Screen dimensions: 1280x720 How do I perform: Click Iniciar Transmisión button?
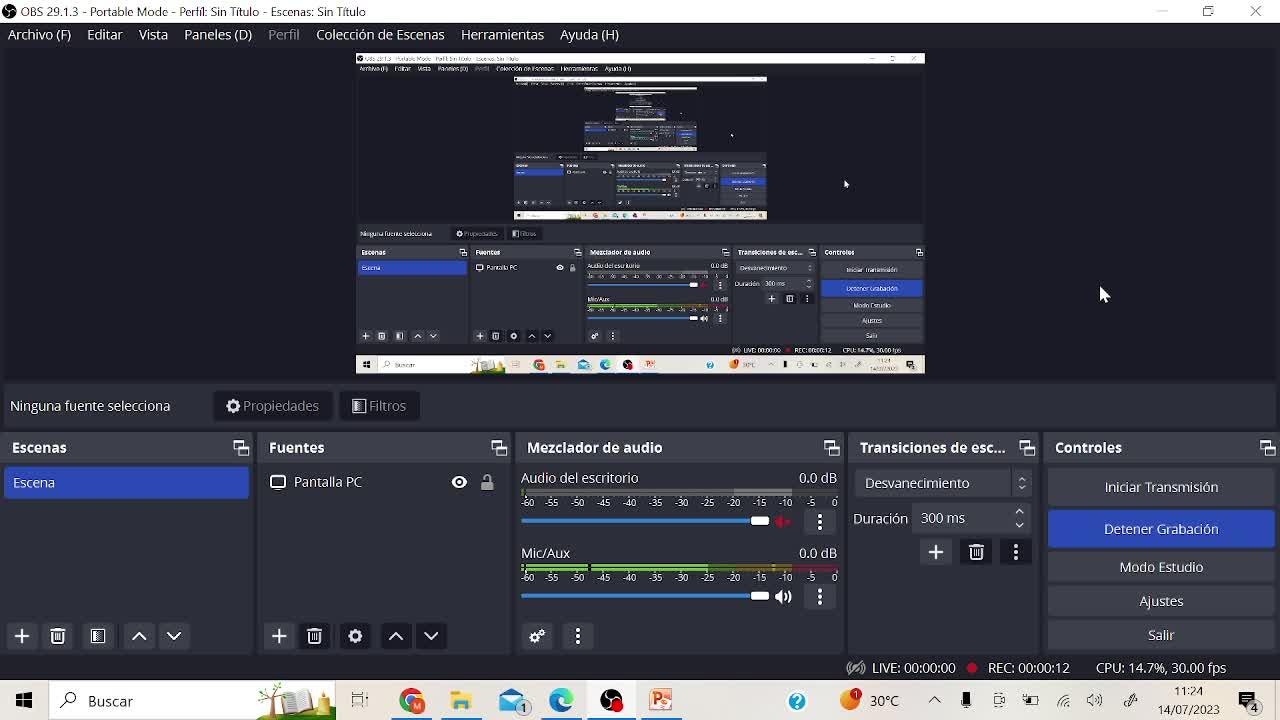pos(1161,487)
